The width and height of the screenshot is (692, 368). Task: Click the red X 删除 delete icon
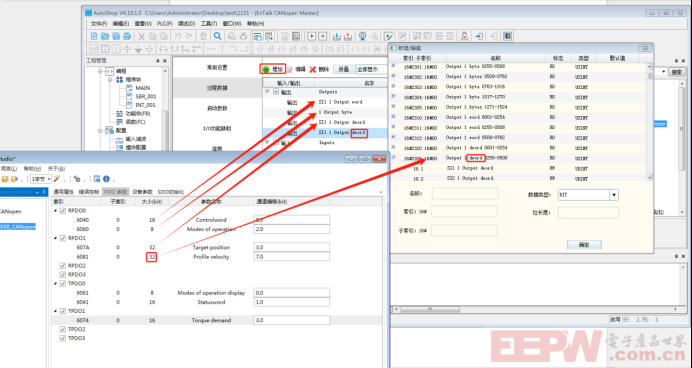(x=313, y=69)
